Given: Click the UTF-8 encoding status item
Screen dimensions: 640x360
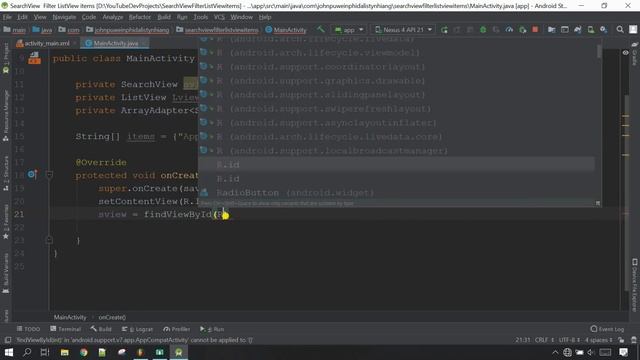Looking at the screenshot, I should click(x=569, y=340).
